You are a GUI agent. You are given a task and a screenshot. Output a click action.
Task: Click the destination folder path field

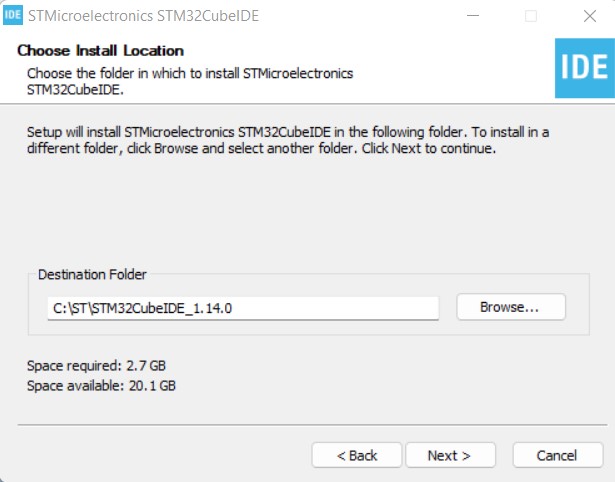(x=243, y=308)
